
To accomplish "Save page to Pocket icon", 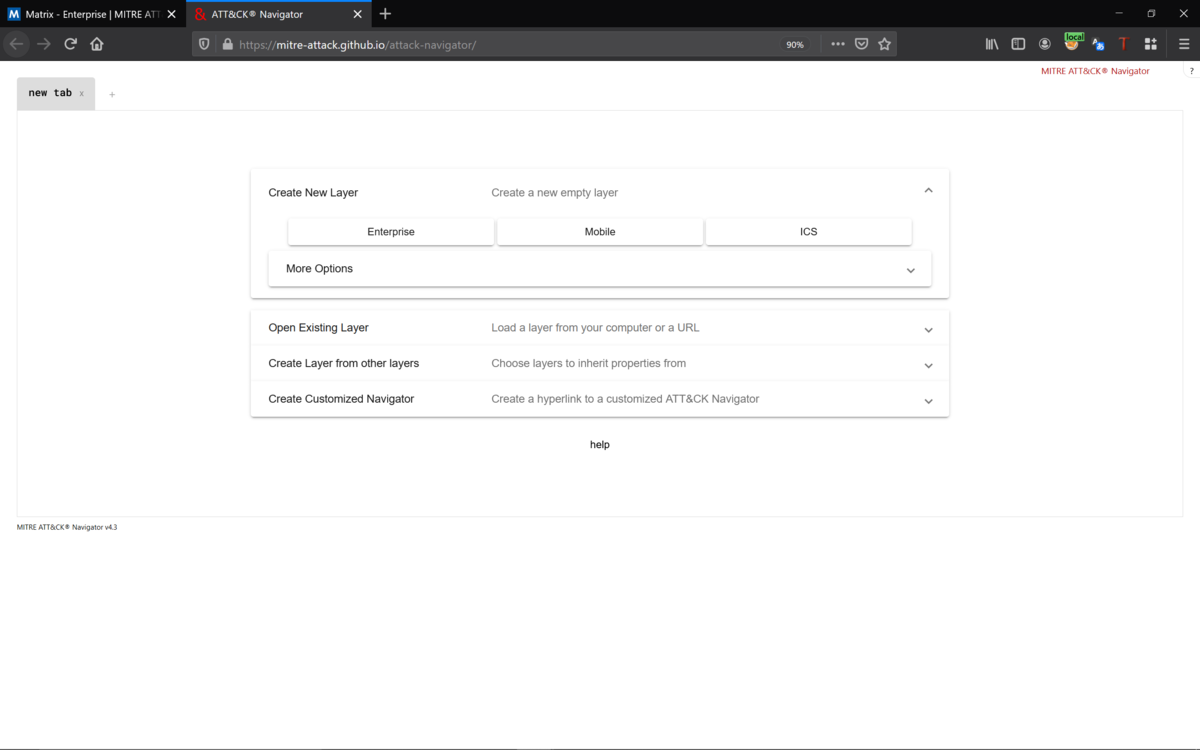I will pos(861,44).
